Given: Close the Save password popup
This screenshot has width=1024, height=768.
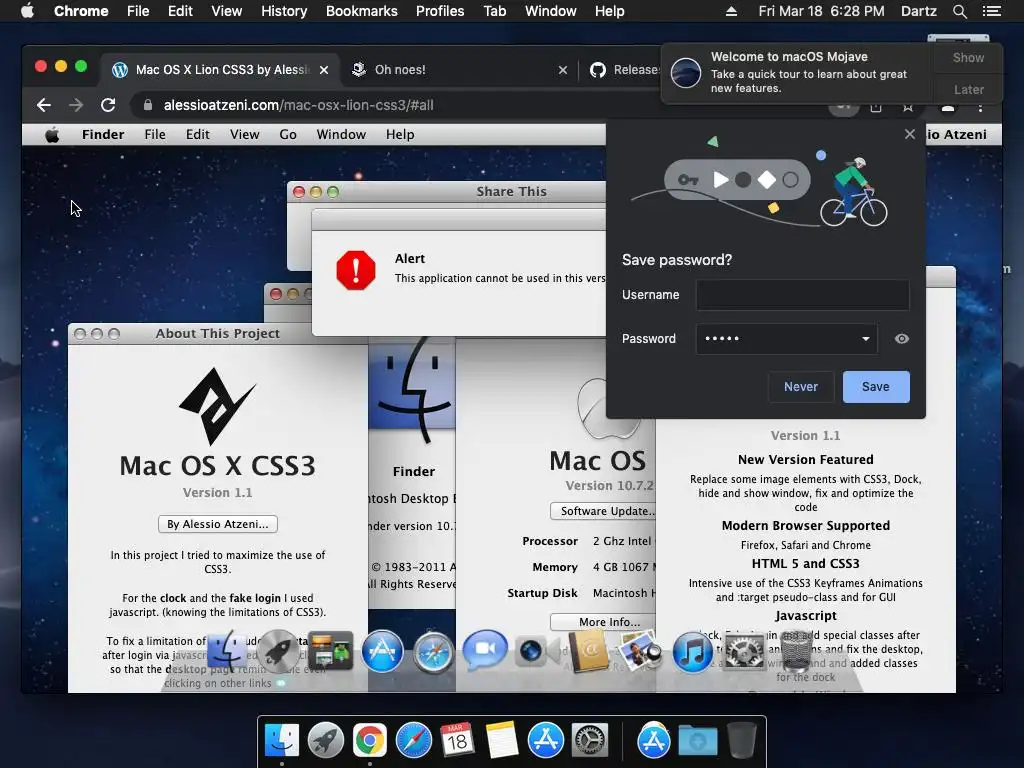Looking at the screenshot, I should point(910,134).
